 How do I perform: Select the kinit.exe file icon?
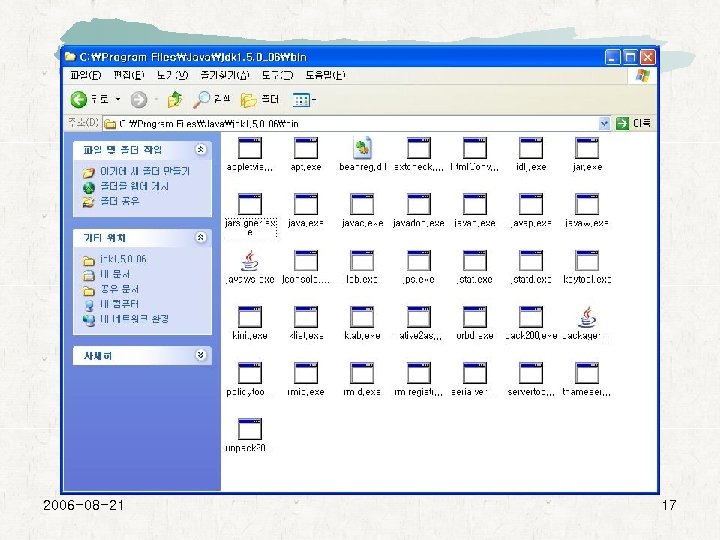250,317
